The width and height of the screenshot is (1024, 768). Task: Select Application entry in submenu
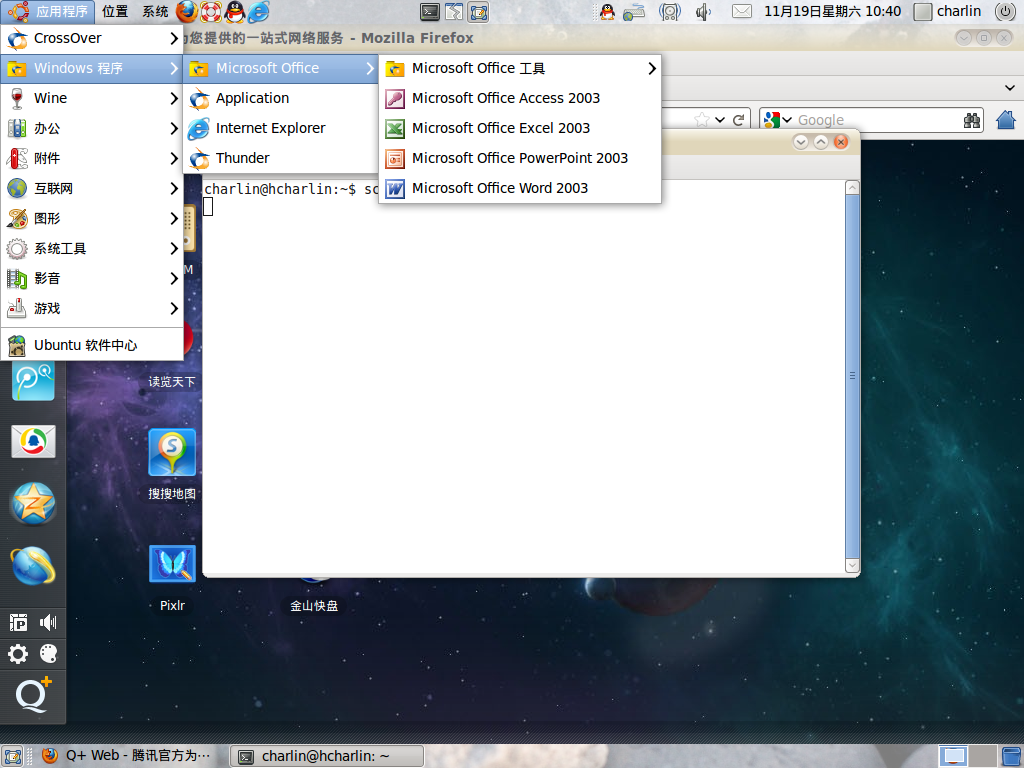click(x=281, y=98)
